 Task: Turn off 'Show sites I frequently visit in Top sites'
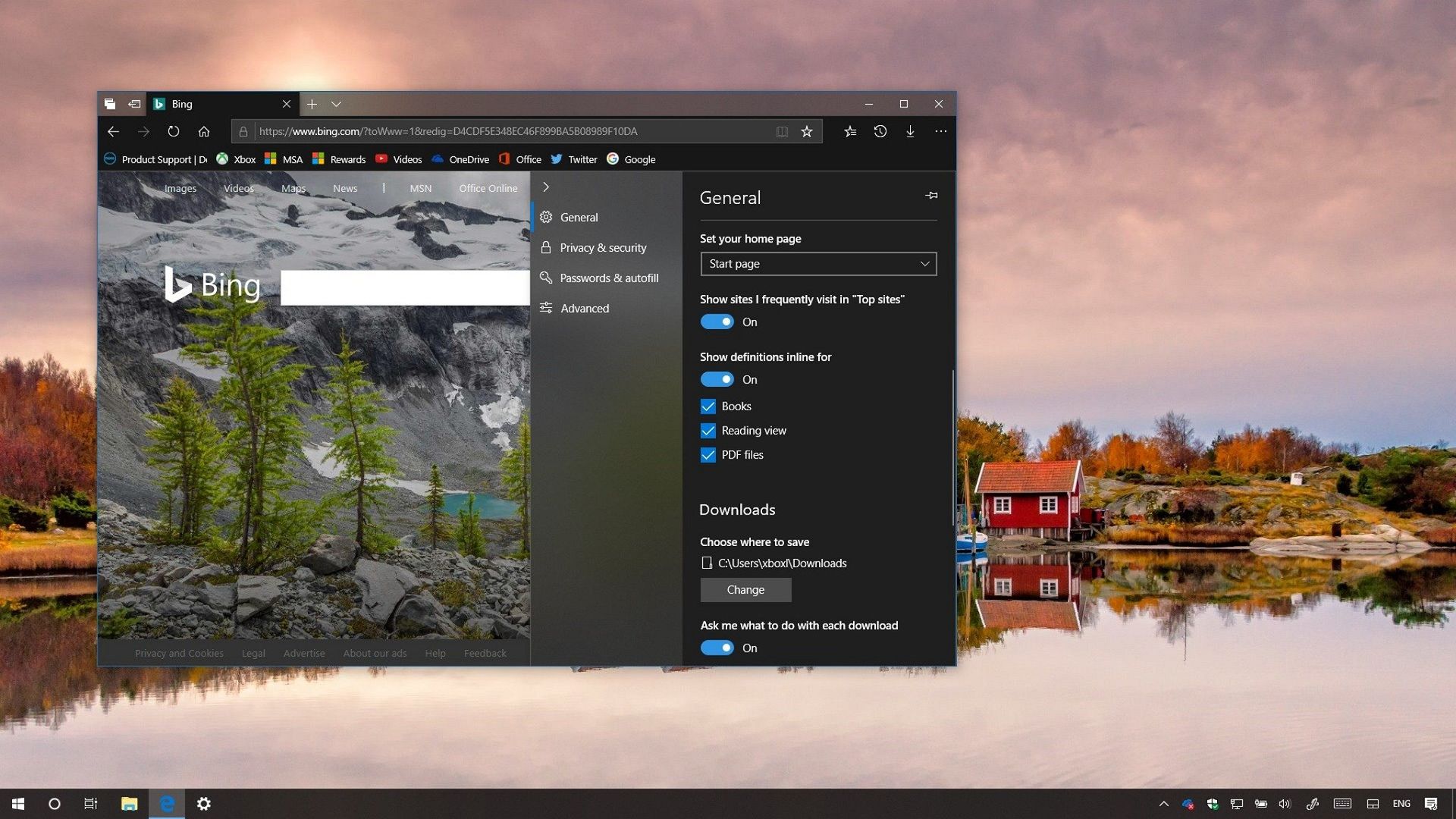(717, 322)
